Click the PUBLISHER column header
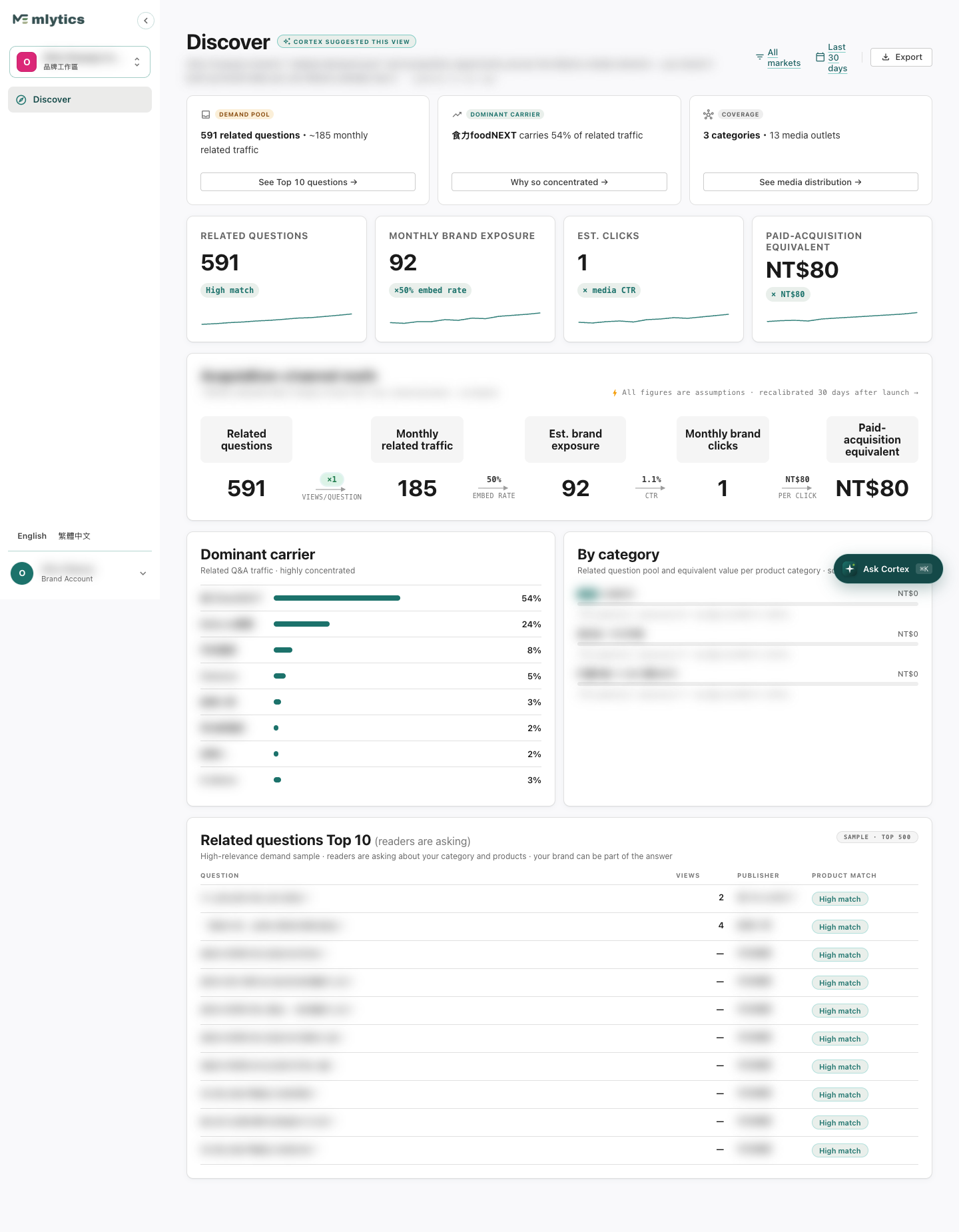 point(758,876)
